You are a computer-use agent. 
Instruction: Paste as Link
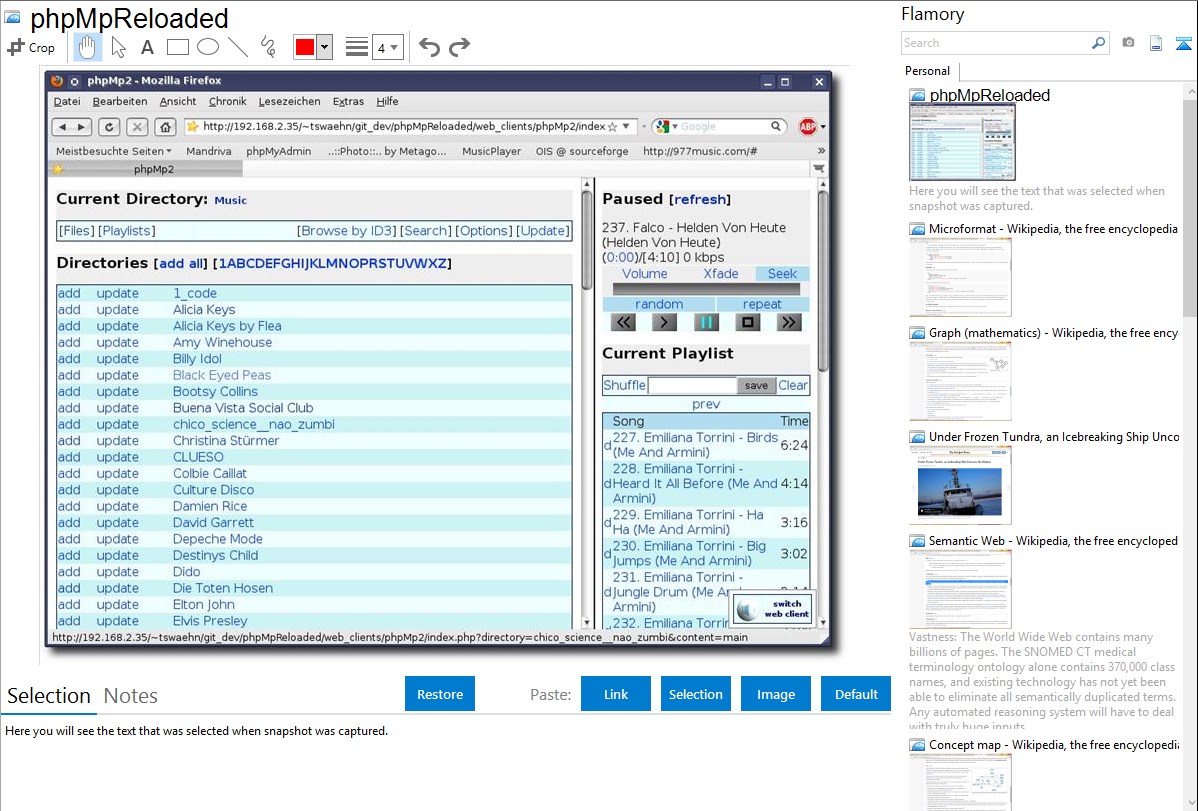[616, 694]
